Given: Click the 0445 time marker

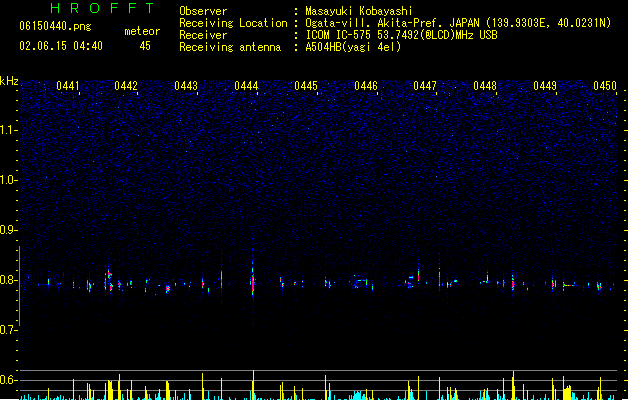Looking at the screenshot, I should [x=306, y=86].
